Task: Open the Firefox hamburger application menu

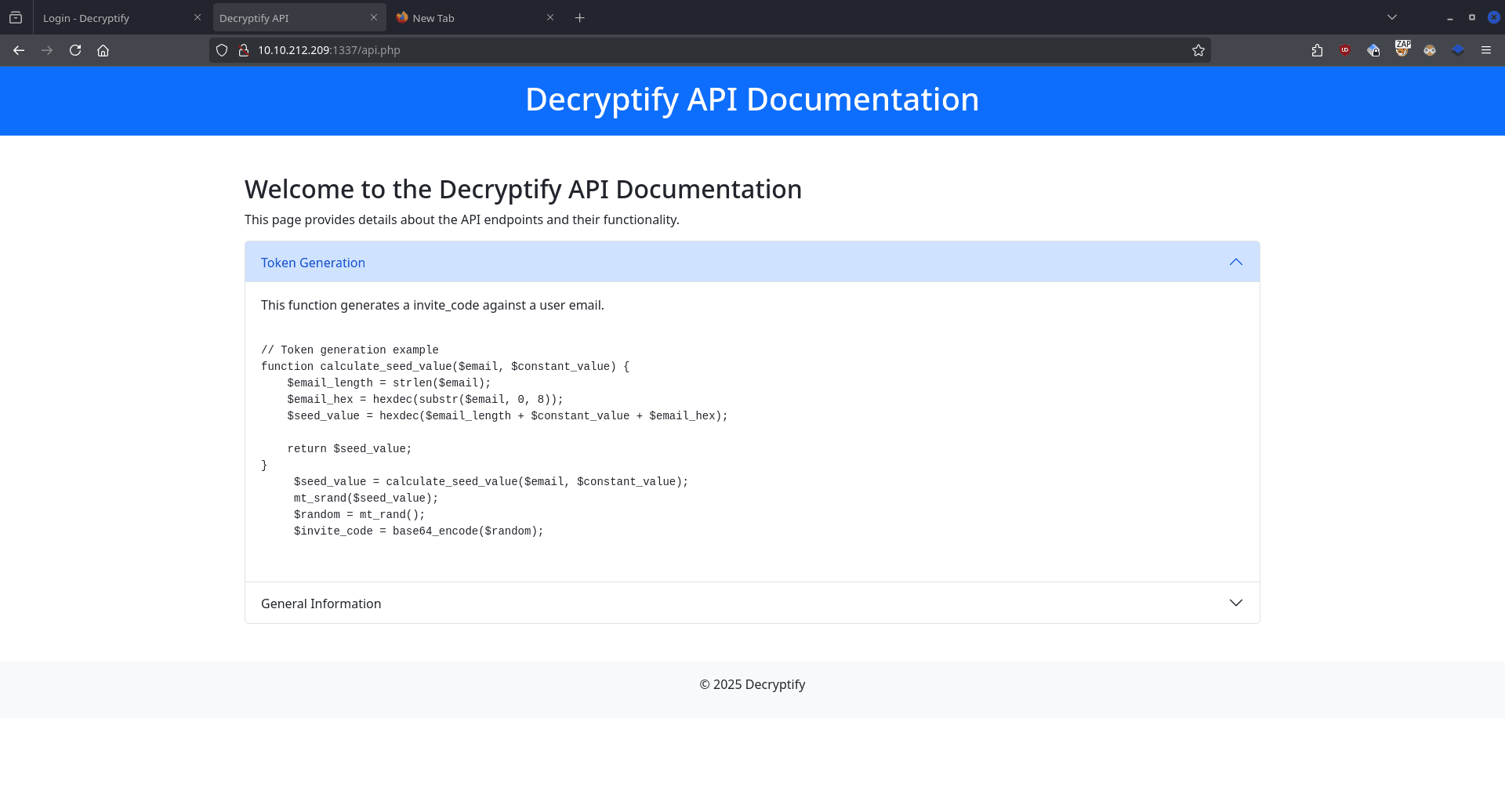Action: click(1486, 50)
